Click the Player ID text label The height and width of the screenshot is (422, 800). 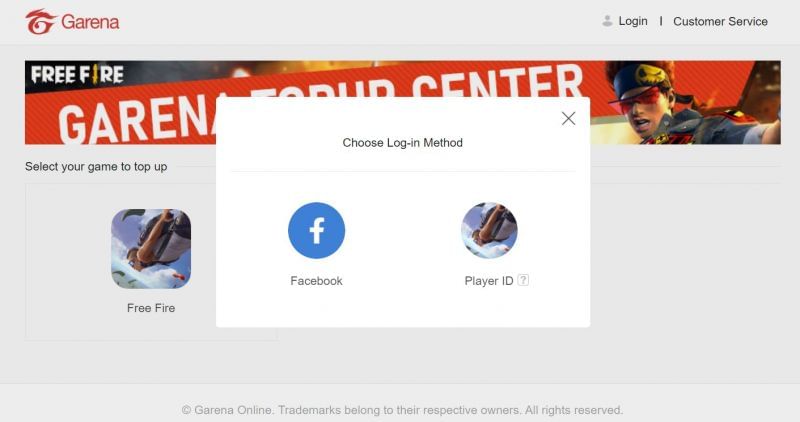[x=489, y=281]
